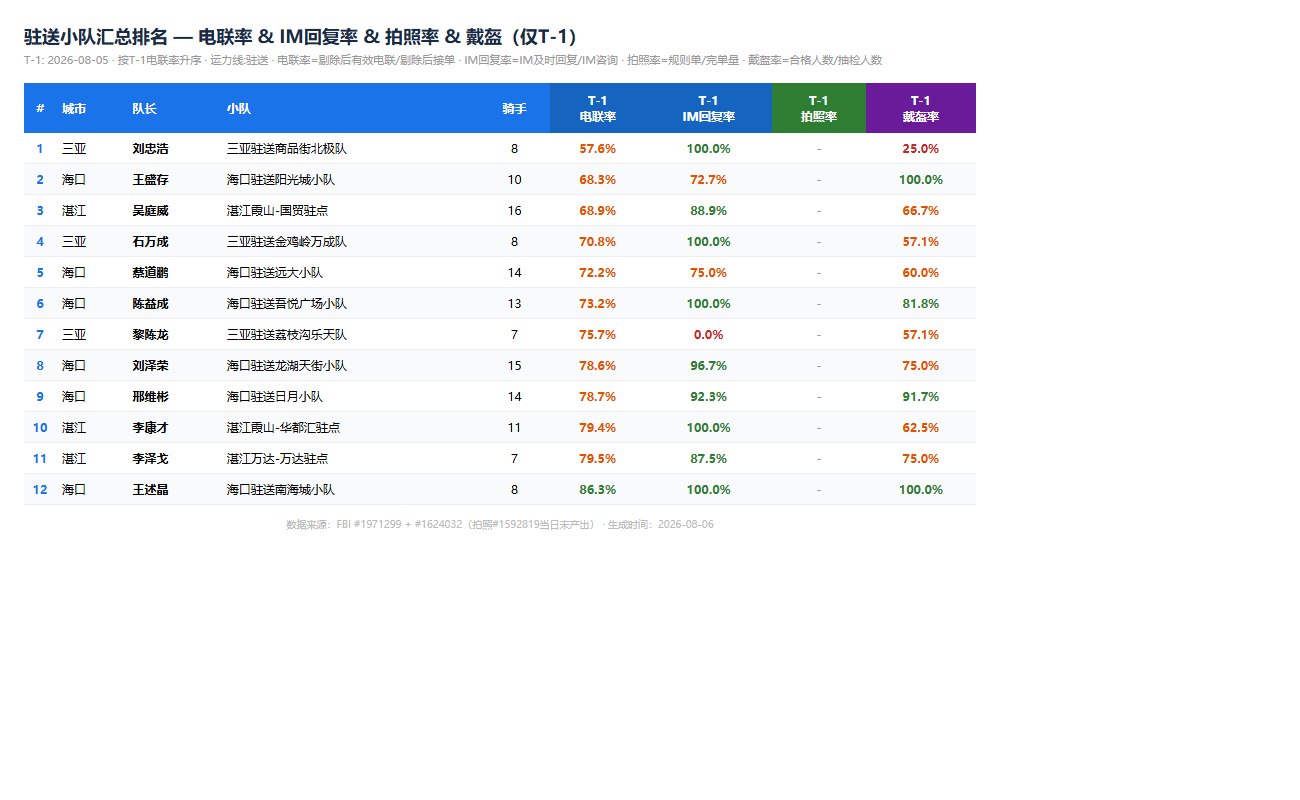
Task: Click captain name 刘泽荣
Action: coord(150,366)
